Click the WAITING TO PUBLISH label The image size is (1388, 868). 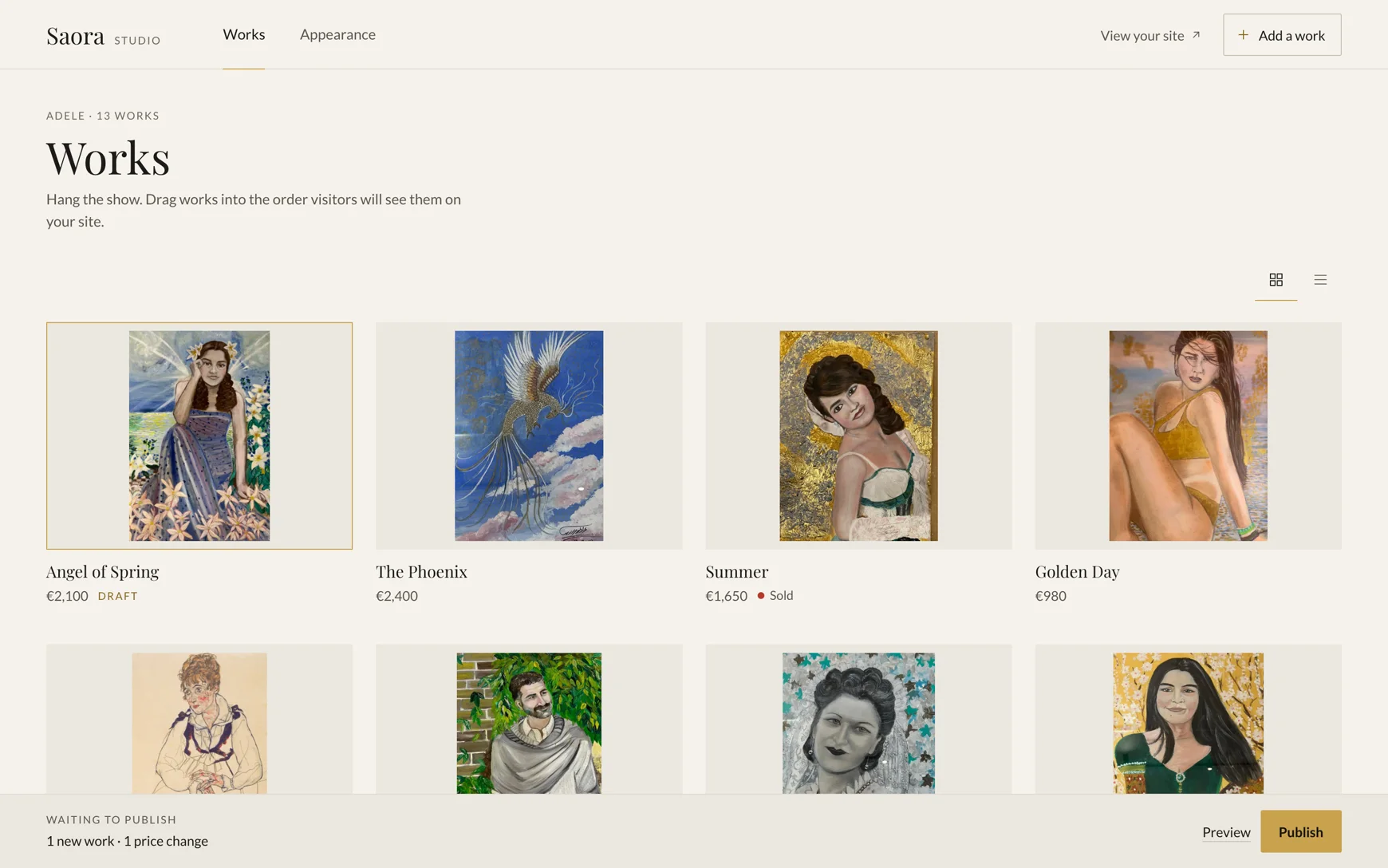pyautogui.click(x=112, y=819)
